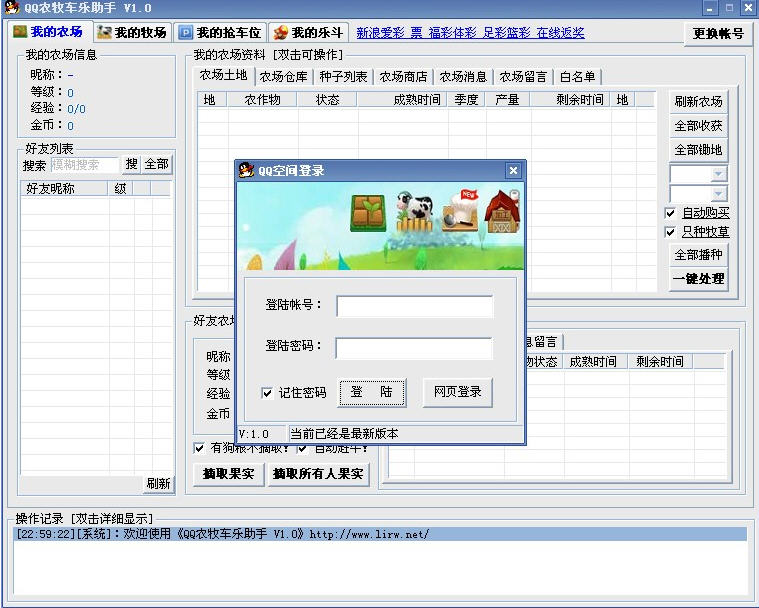Click the penguin icon in main window title
Screen dimensions: 759x608
click(x=12, y=7)
